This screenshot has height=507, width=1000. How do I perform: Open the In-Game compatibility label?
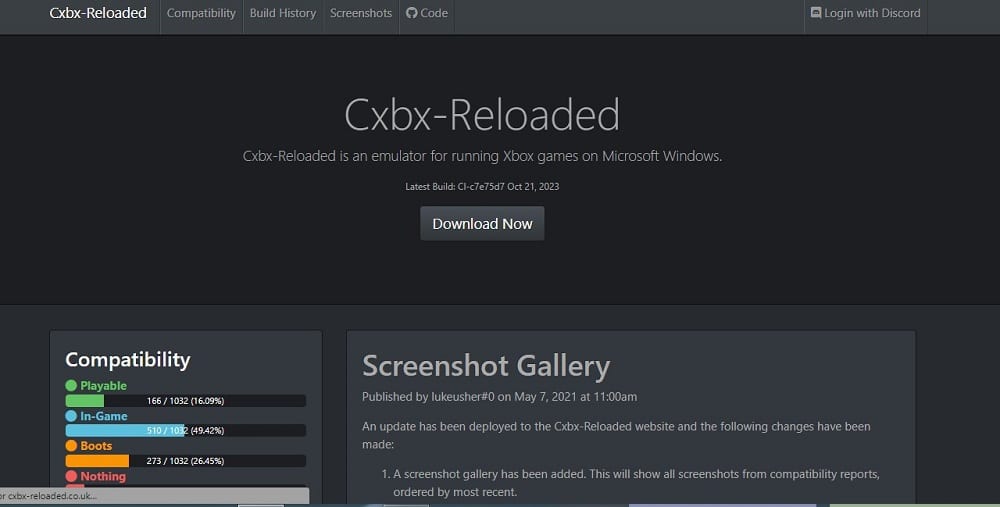coord(104,416)
